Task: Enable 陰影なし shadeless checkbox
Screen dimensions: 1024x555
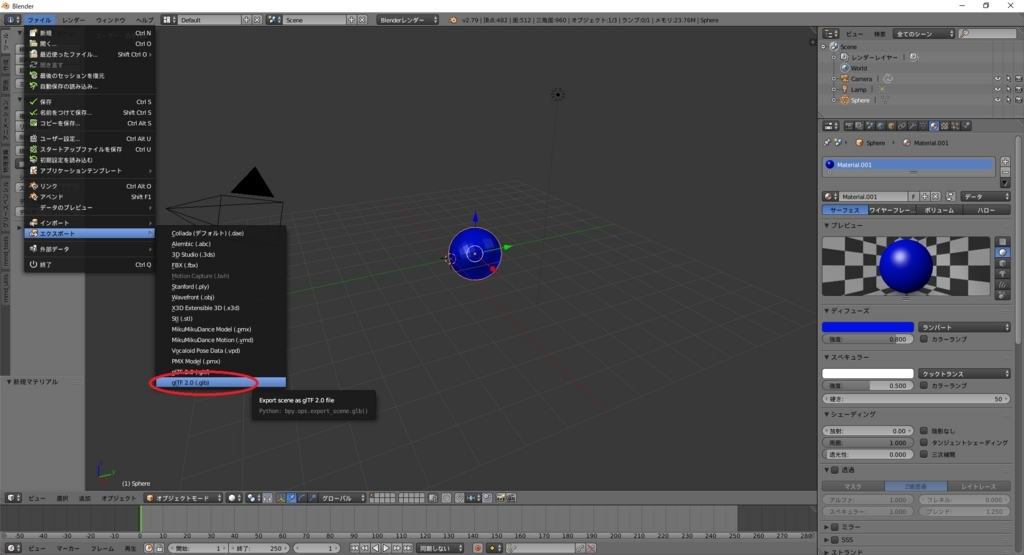Action: point(923,430)
